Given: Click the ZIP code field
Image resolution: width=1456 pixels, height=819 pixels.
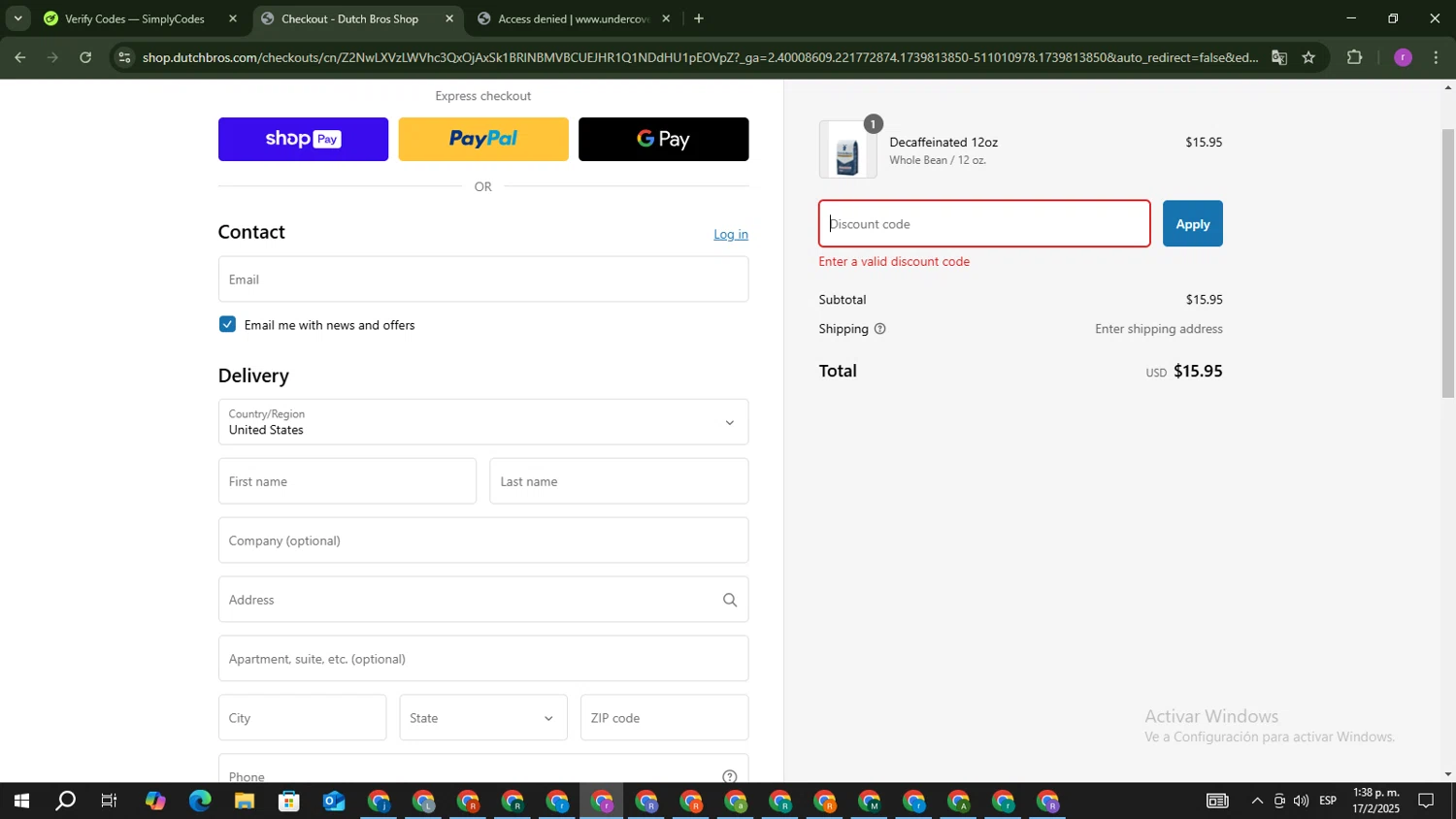Looking at the screenshot, I should click(665, 718).
